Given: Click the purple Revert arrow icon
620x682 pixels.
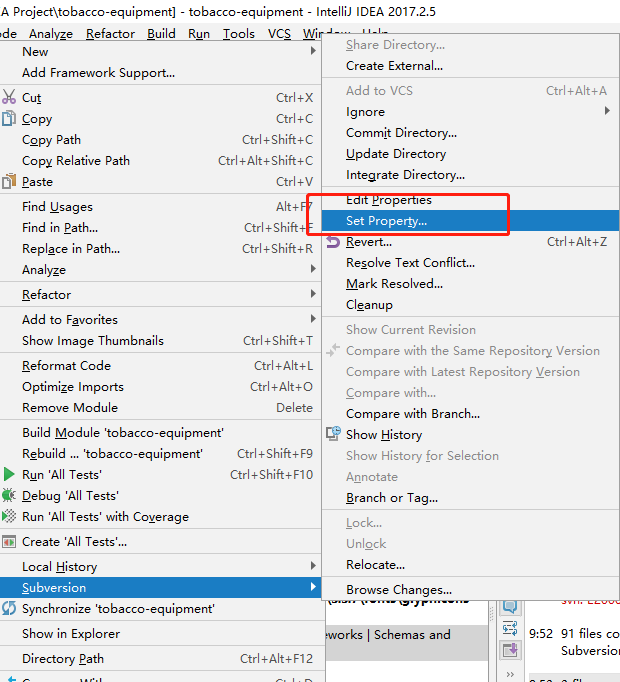Looking at the screenshot, I should [333, 241].
